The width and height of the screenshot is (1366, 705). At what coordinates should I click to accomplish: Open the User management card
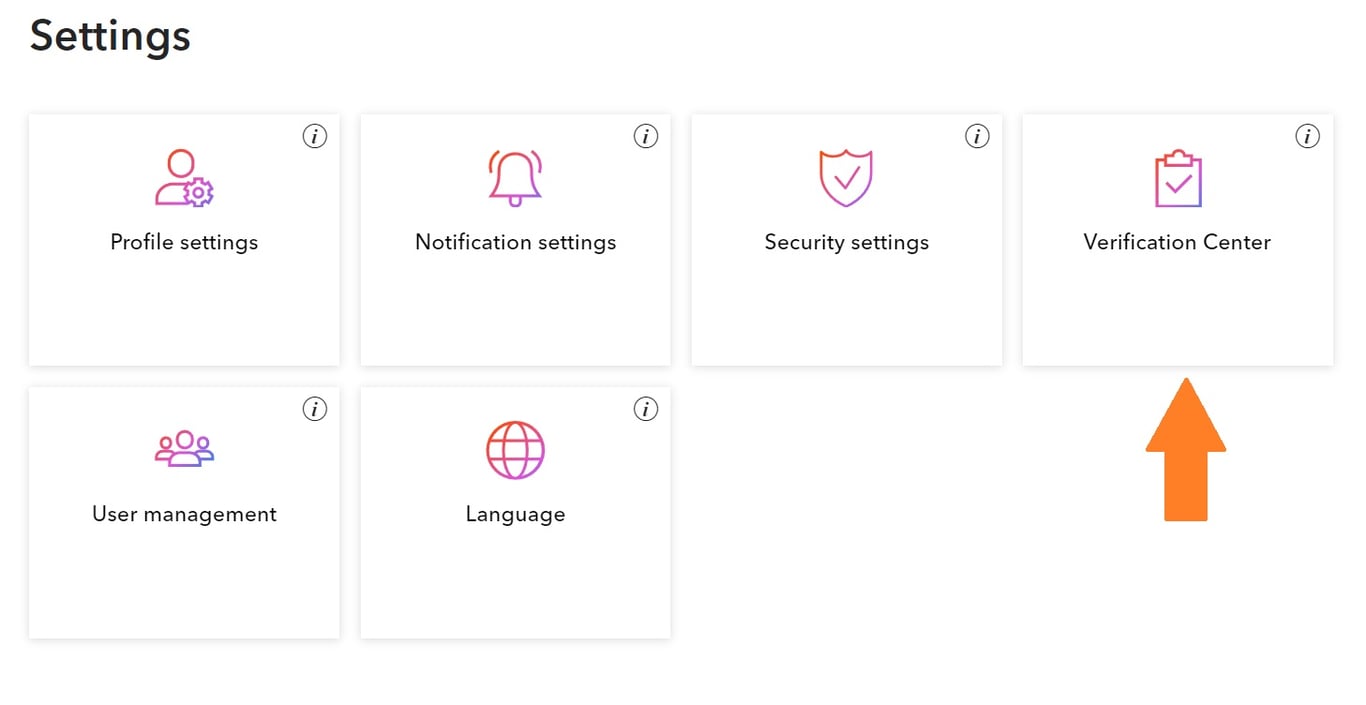[x=183, y=514]
